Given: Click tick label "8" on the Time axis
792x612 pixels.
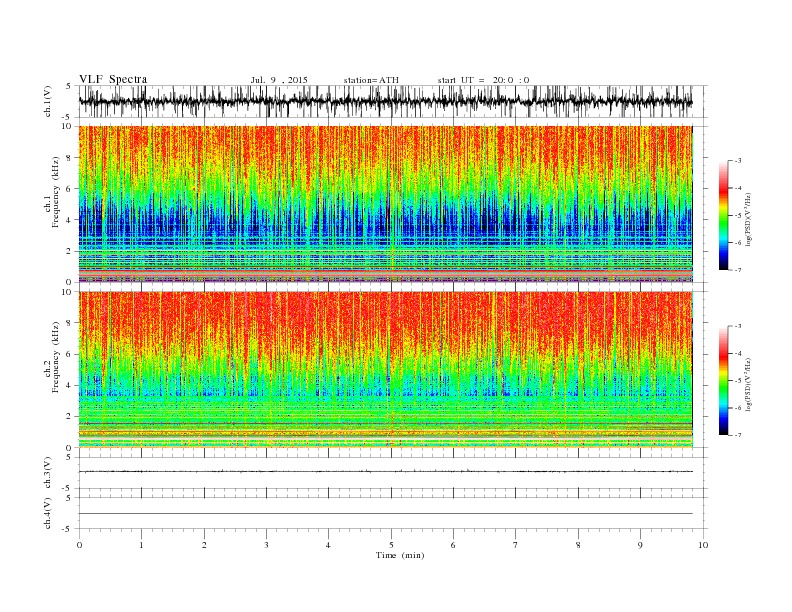Looking at the screenshot, I should point(578,545).
